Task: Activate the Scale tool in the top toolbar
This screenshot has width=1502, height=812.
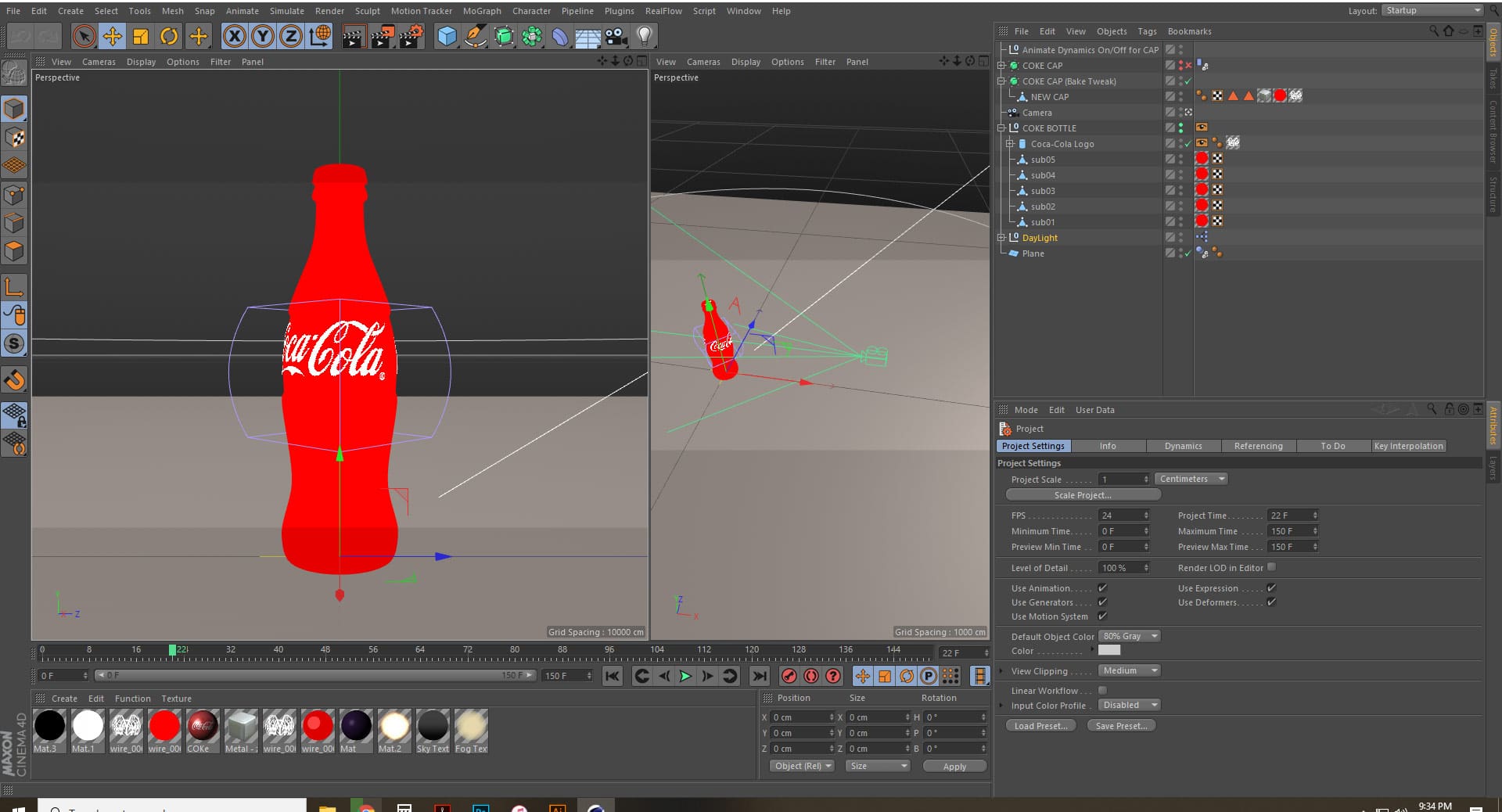Action: (x=141, y=36)
